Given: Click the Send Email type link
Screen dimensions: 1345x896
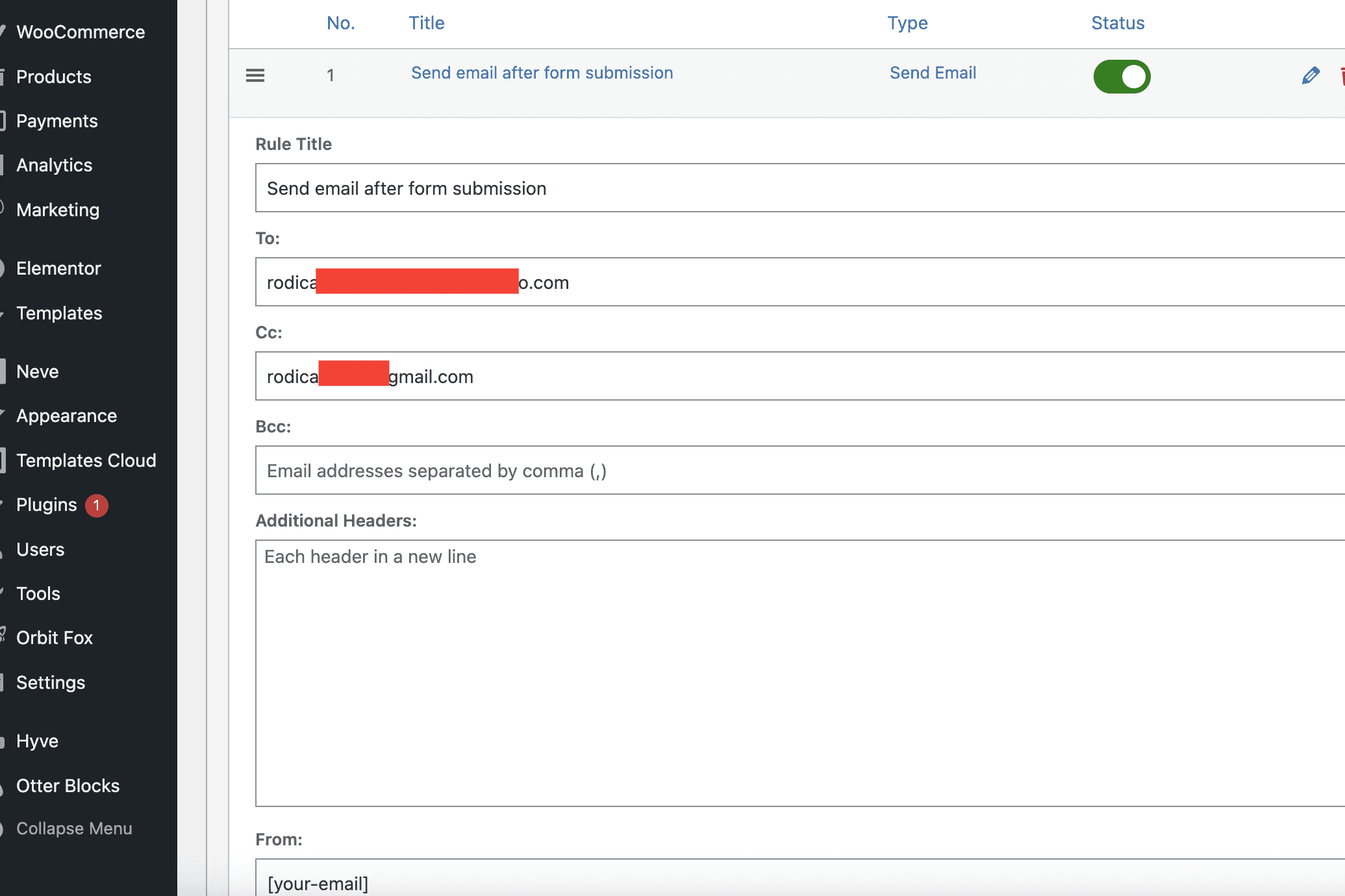Looking at the screenshot, I should click(933, 73).
